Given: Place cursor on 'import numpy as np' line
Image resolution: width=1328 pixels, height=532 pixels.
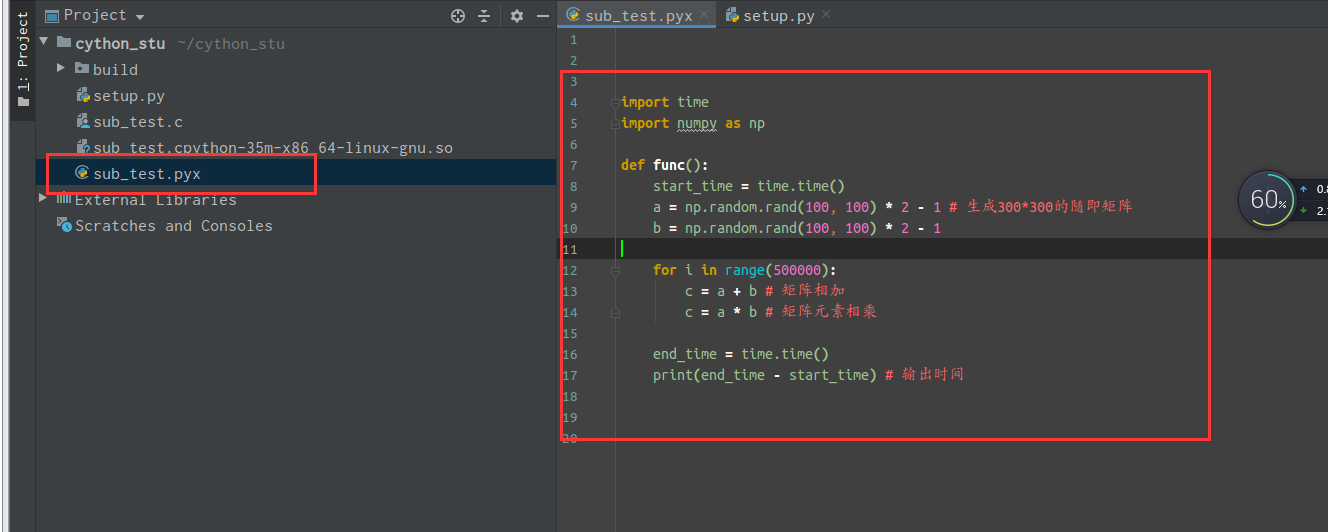Looking at the screenshot, I should 693,123.
